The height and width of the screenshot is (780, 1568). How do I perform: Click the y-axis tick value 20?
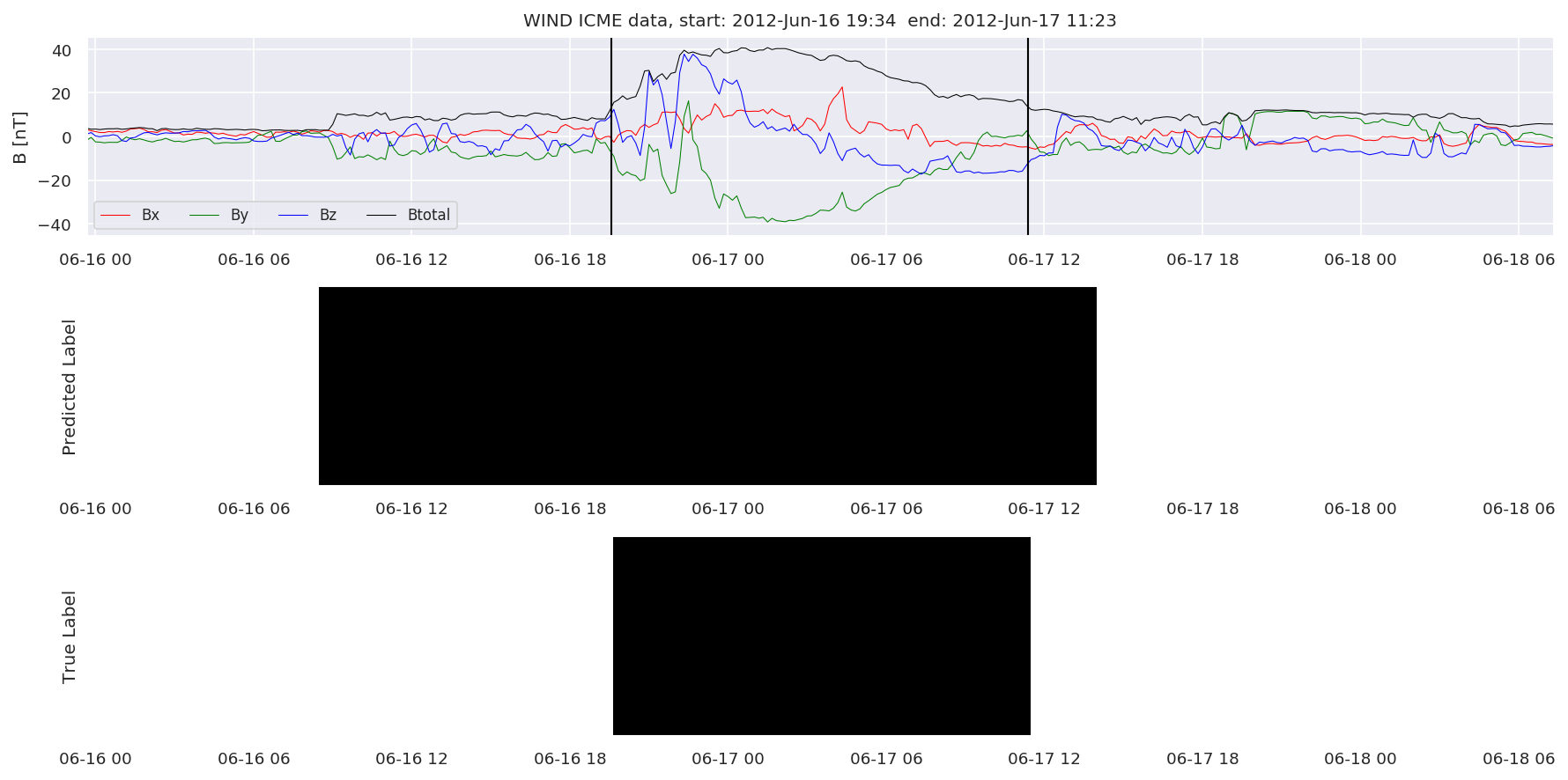[62, 94]
